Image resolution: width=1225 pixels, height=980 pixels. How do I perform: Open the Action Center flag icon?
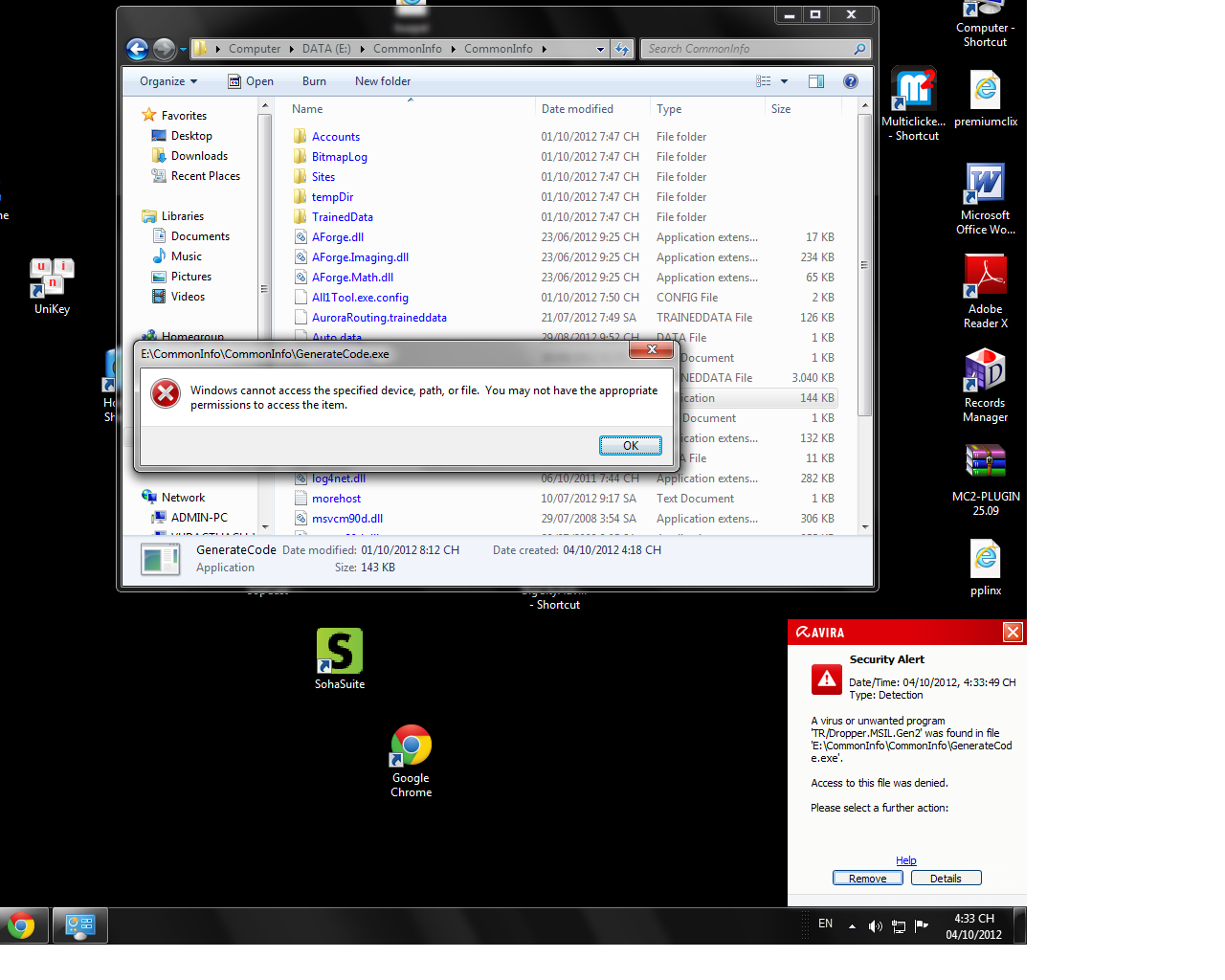[922, 925]
